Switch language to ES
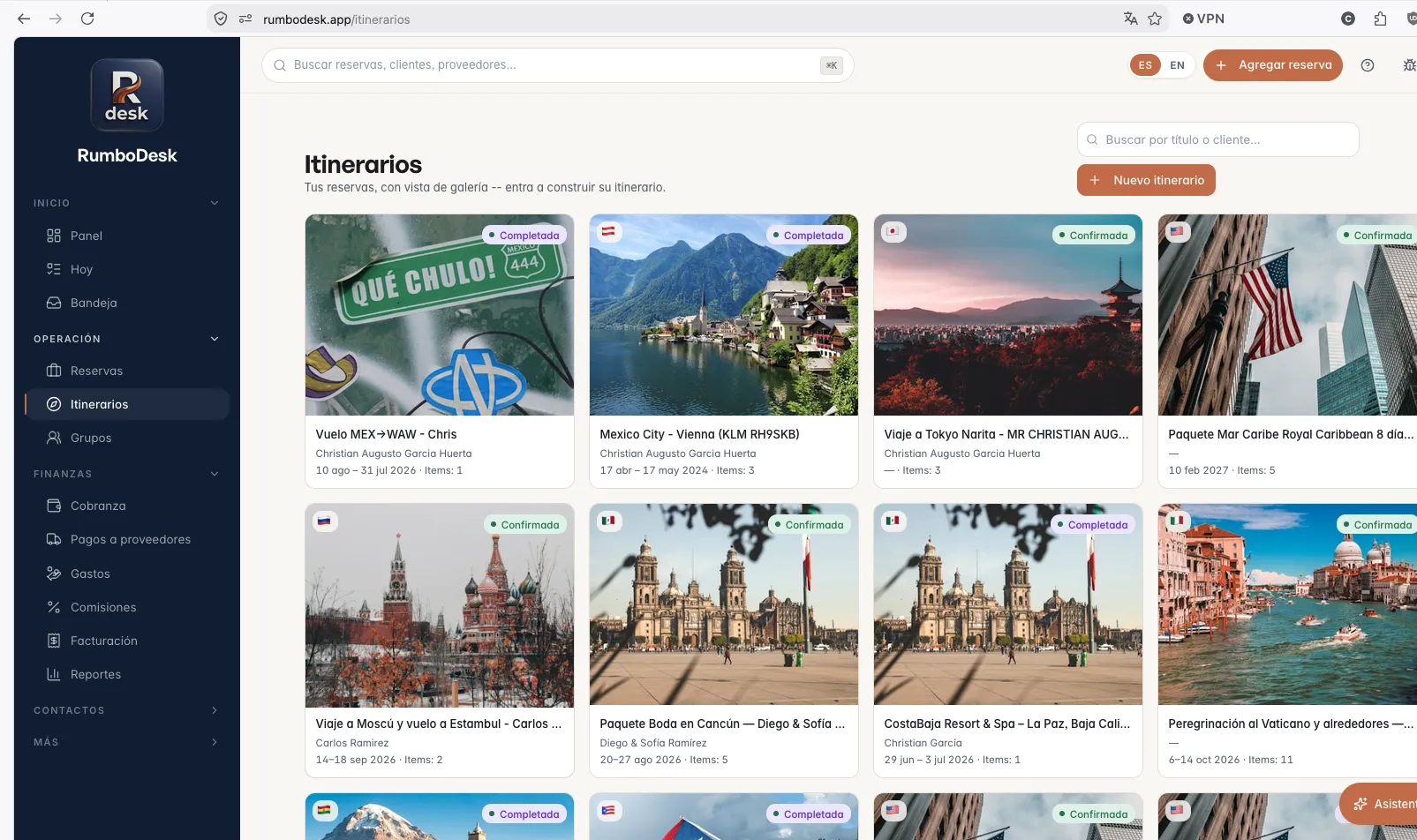Screen dimensions: 1417x840 click(x=1145, y=65)
